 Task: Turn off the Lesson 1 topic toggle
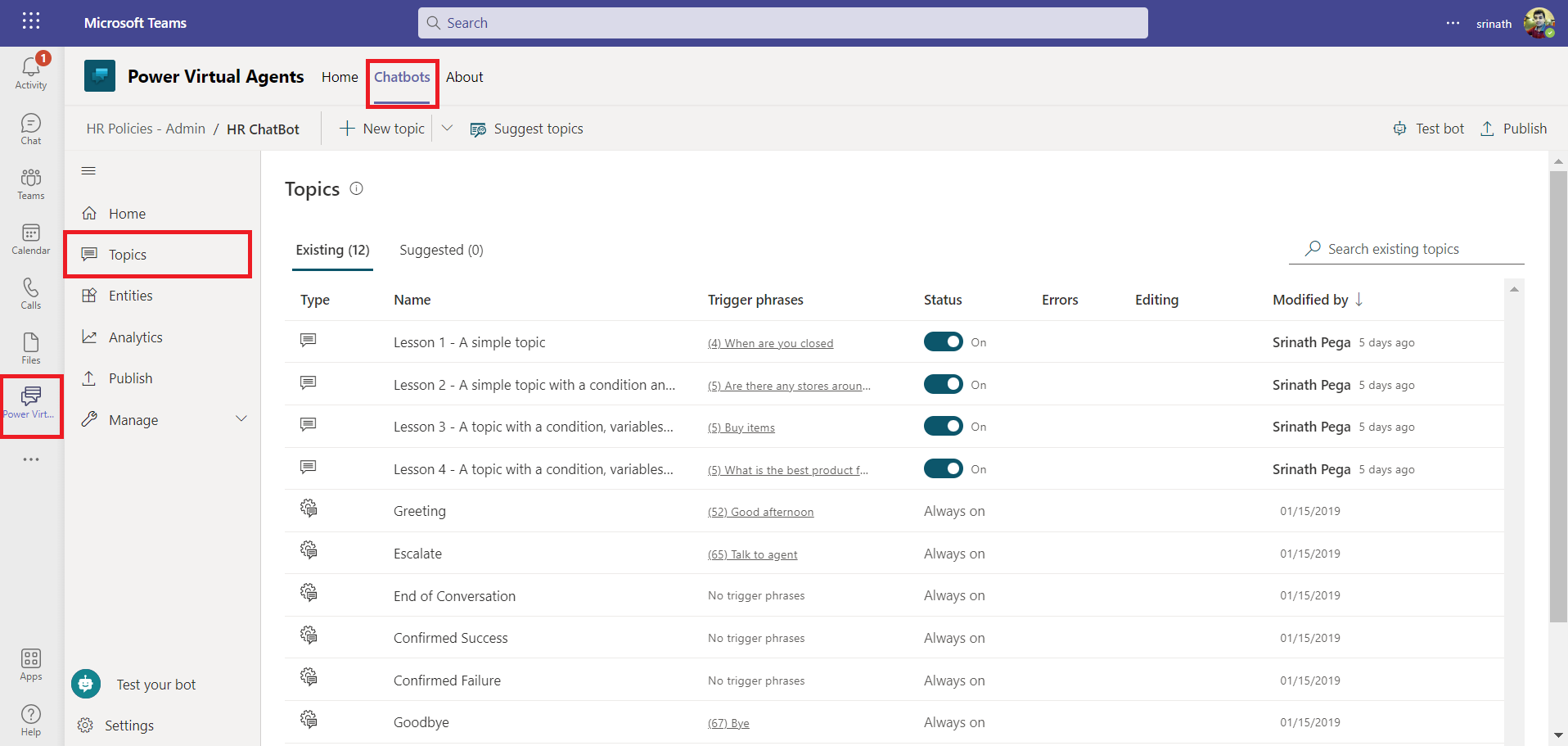point(943,342)
